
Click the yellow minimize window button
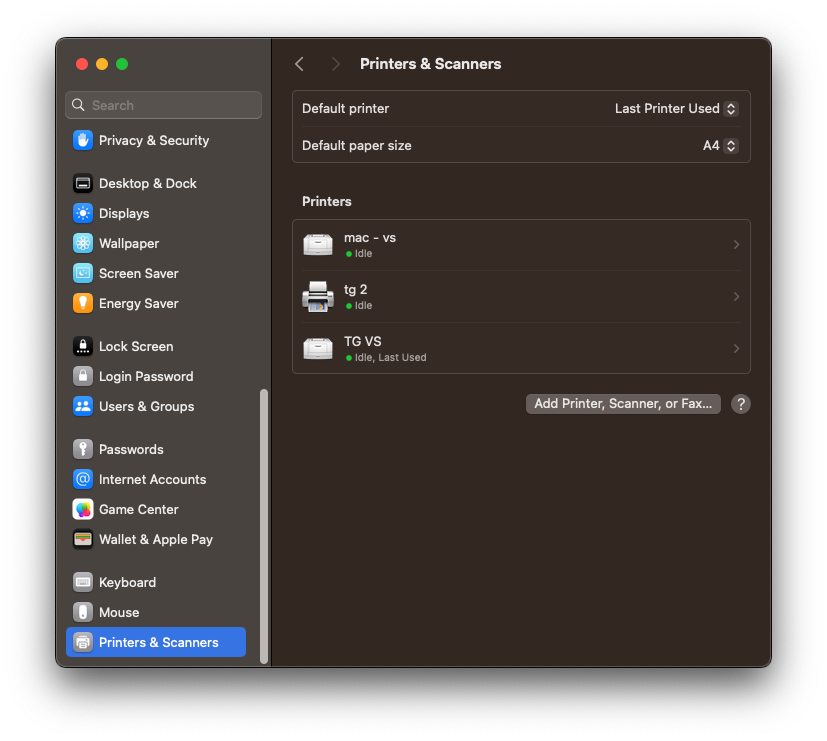[x=102, y=64]
